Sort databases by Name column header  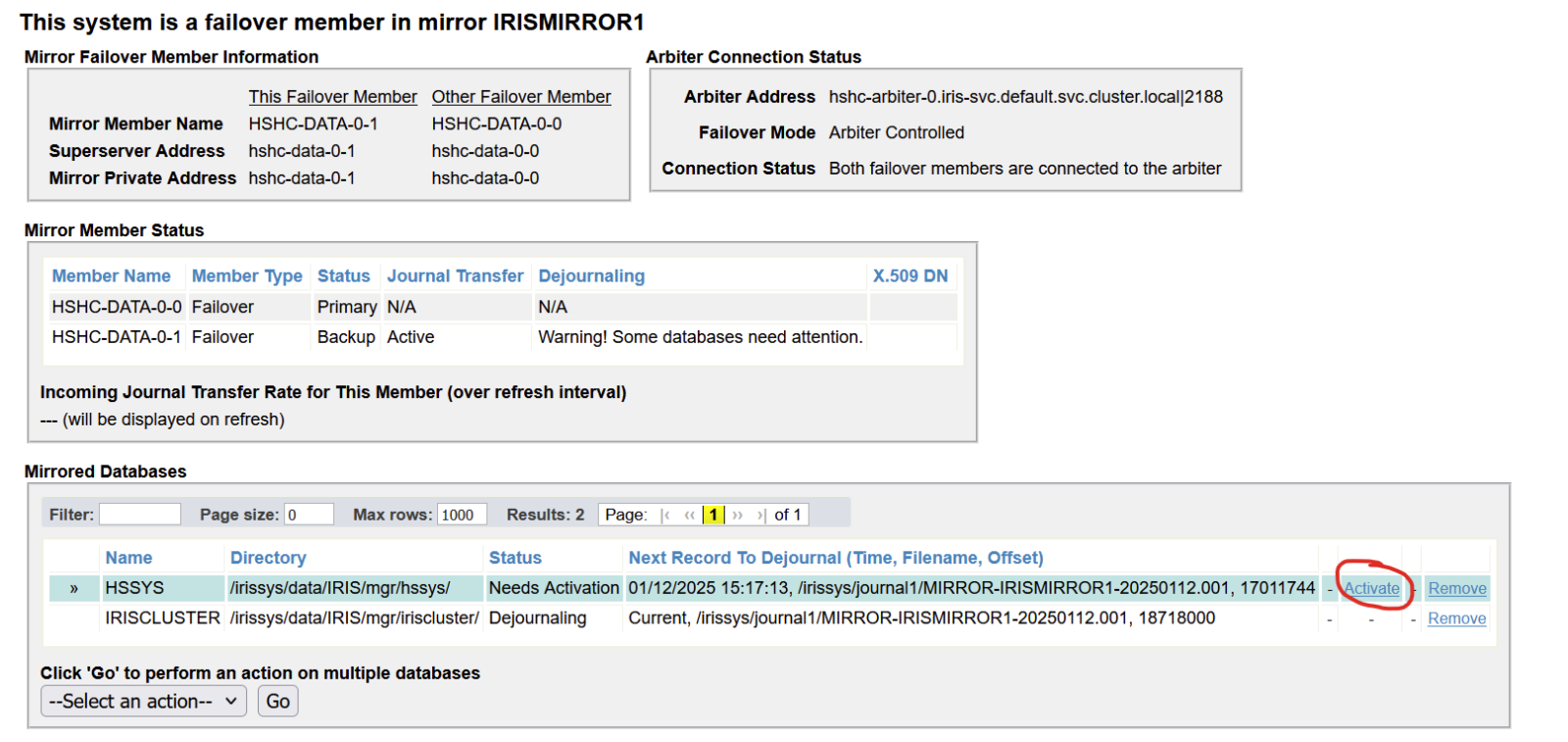click(128, 558)
